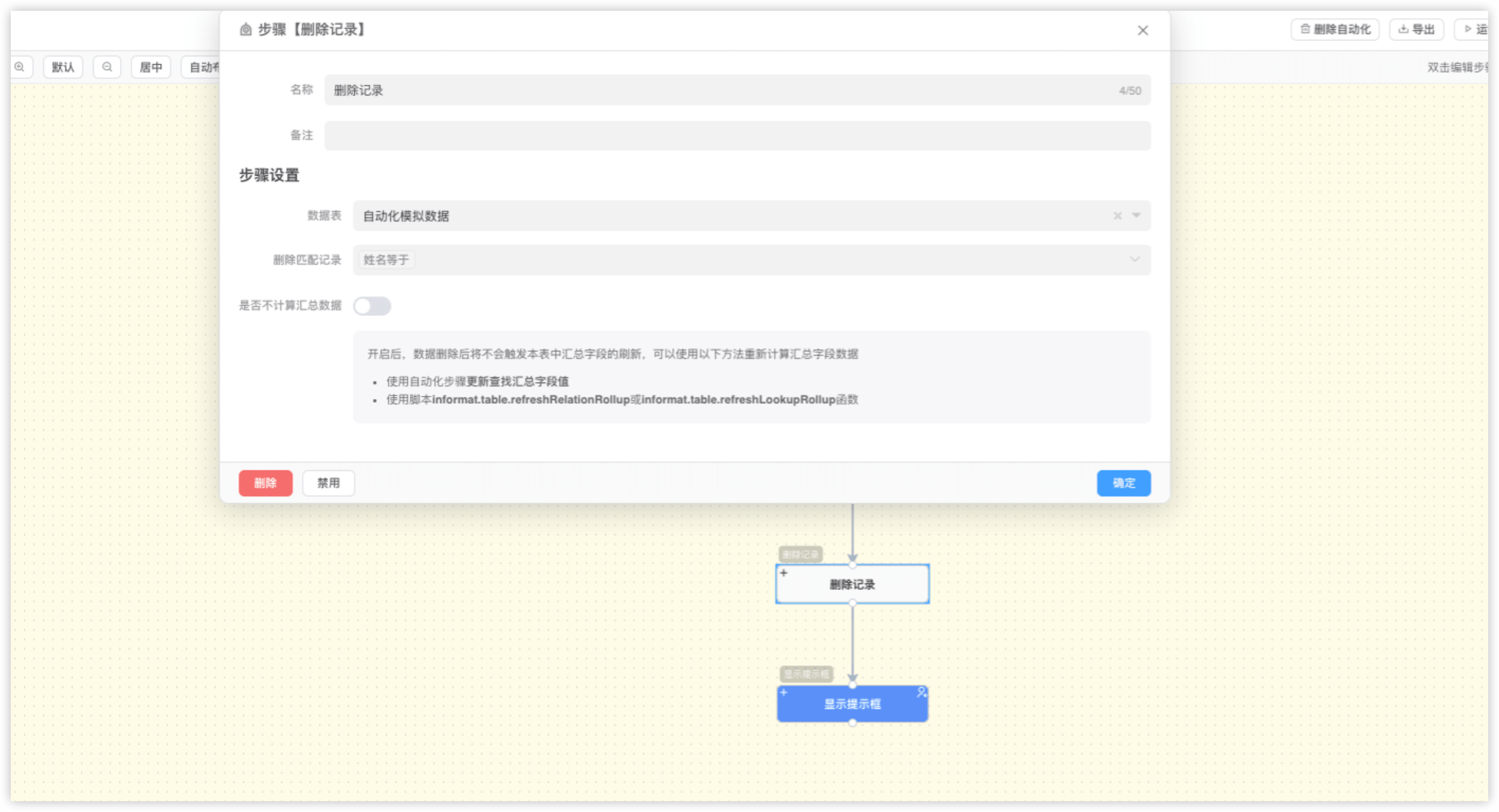Open the 数据表 dropdown arrow
This screenshot has height=812, width=1499.
pos(1136,215)
